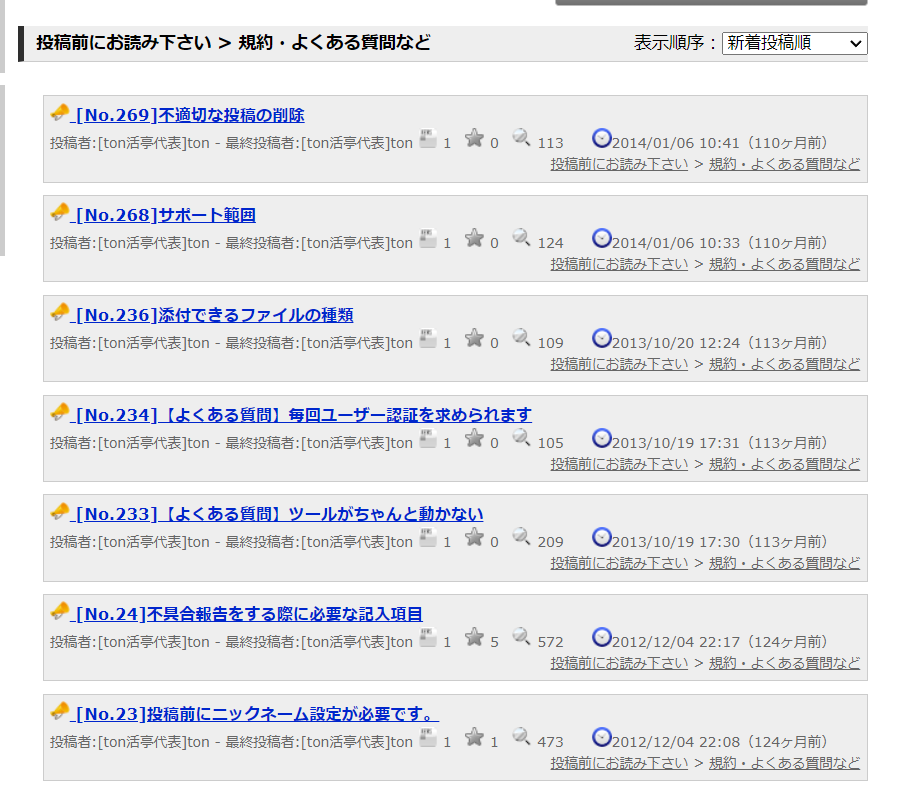Click the clock icon on post No.24
The height and width of the screenshot is (807, 905).
pos(601,637)
